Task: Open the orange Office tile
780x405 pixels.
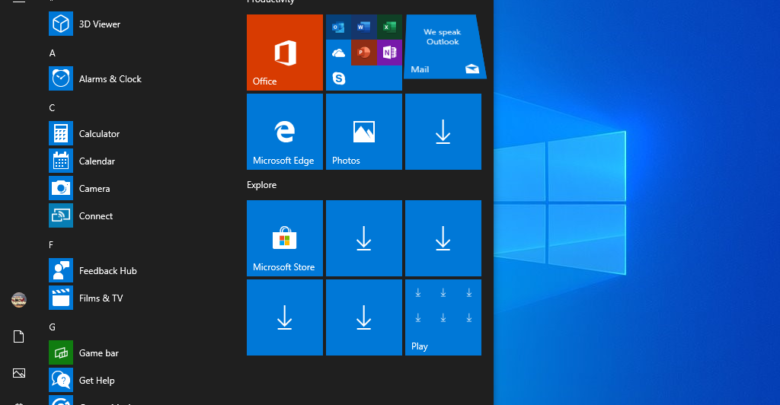Action: (x=285, y=52)
